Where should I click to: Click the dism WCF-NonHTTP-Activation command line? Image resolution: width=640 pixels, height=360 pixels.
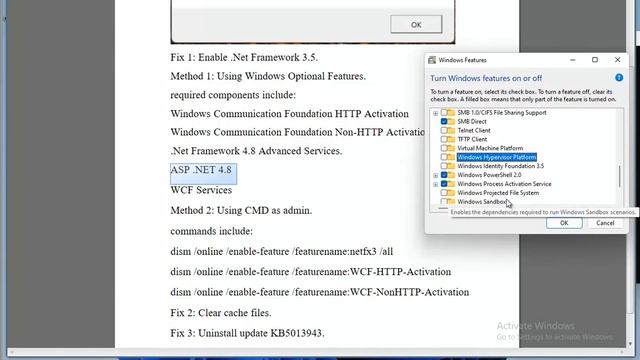click(x=320, y=292)
